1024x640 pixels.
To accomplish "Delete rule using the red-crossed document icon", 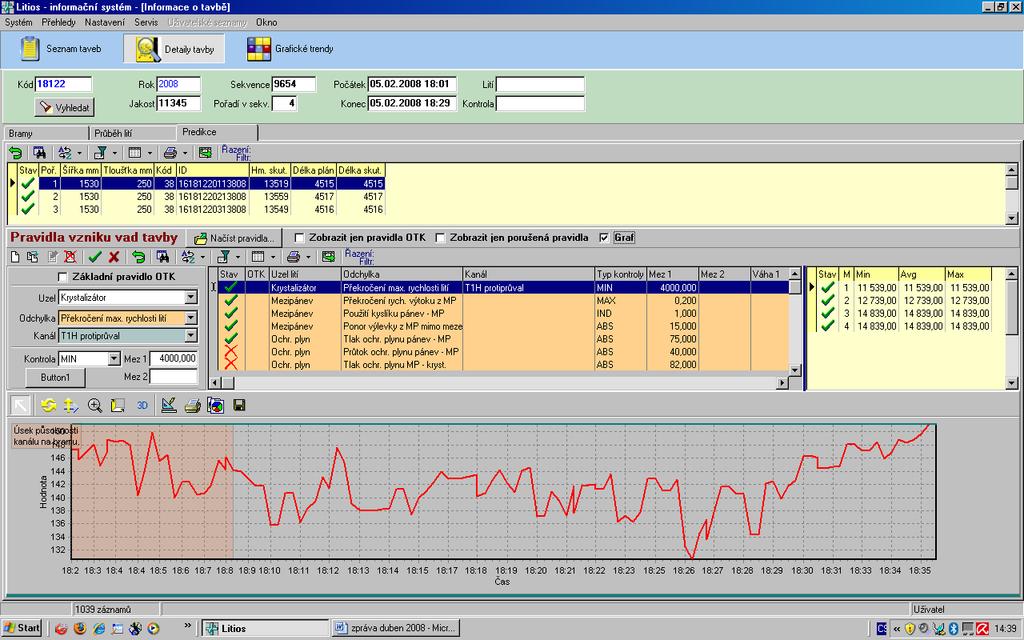I will tap(71, 257).
